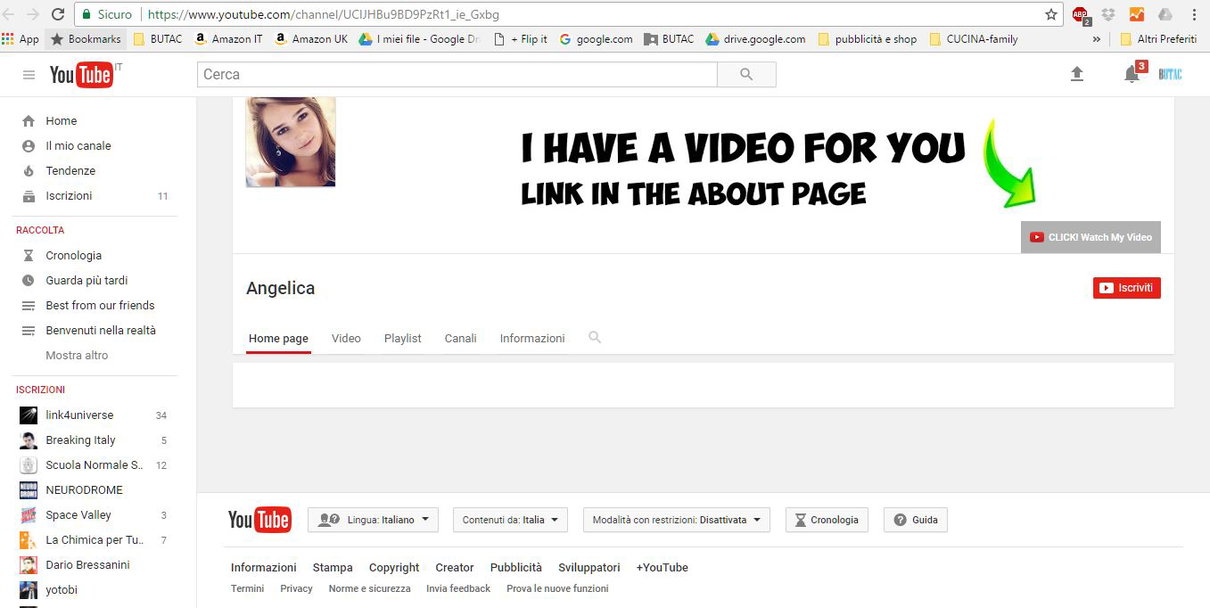Click Space Valley channel avatar
Screen dimensions: 1210x608
click(29, 515)
